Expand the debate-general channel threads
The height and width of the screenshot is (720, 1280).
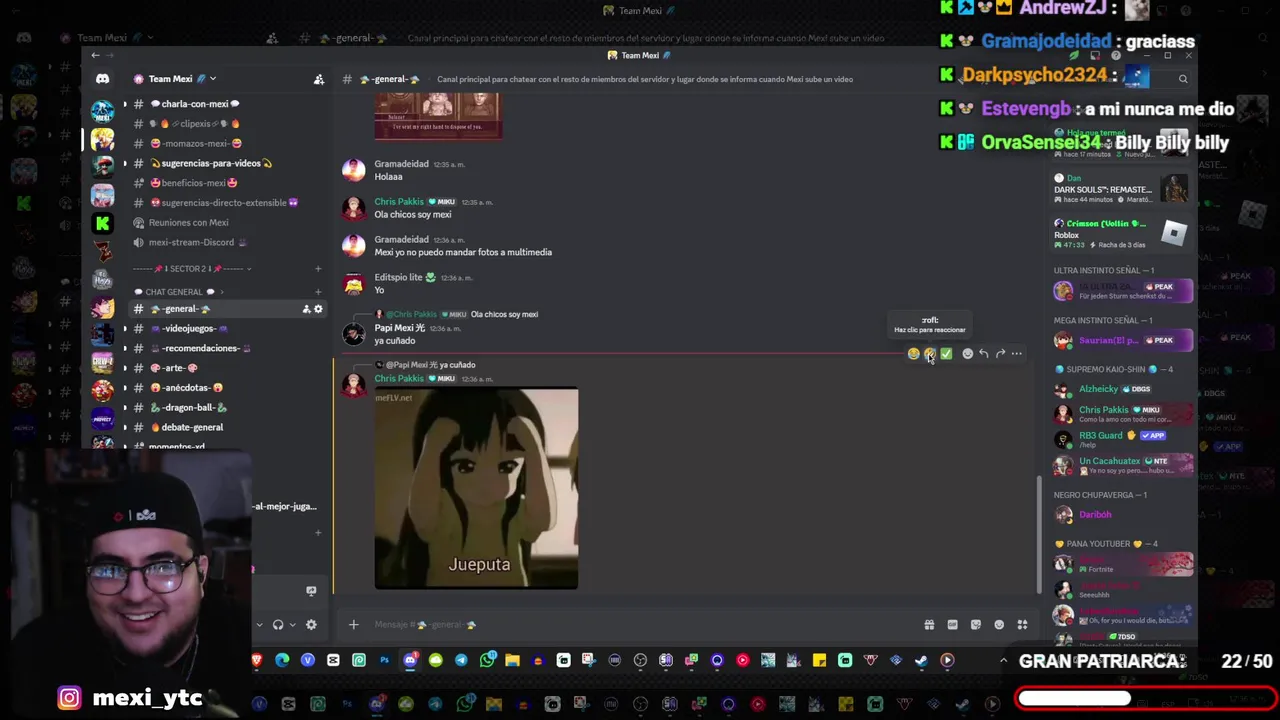click(x=125, y=427)
